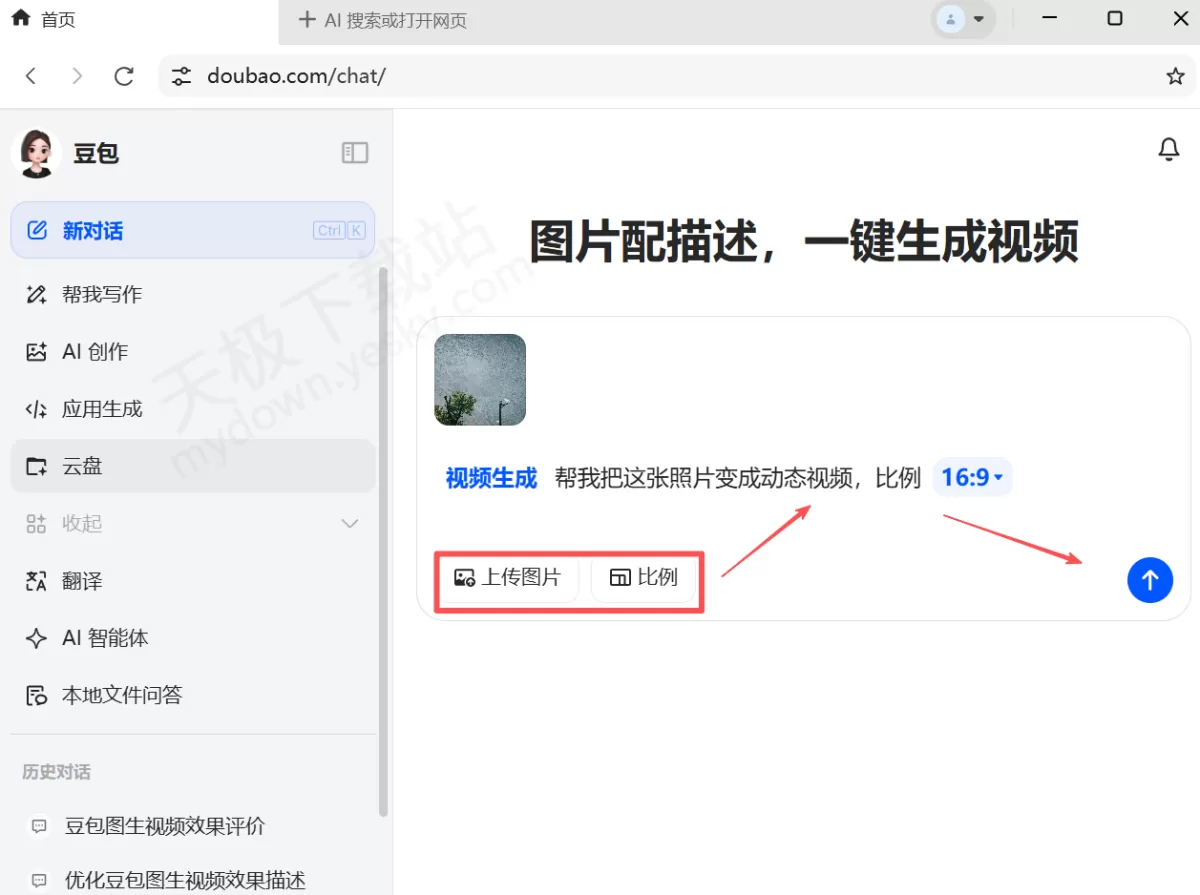Click the 比例 ratio button
The image size is (1200, 895).
[x=644, y=577]
